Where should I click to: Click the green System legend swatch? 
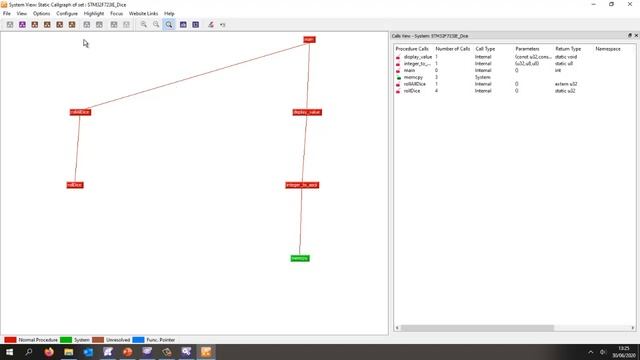66,340
